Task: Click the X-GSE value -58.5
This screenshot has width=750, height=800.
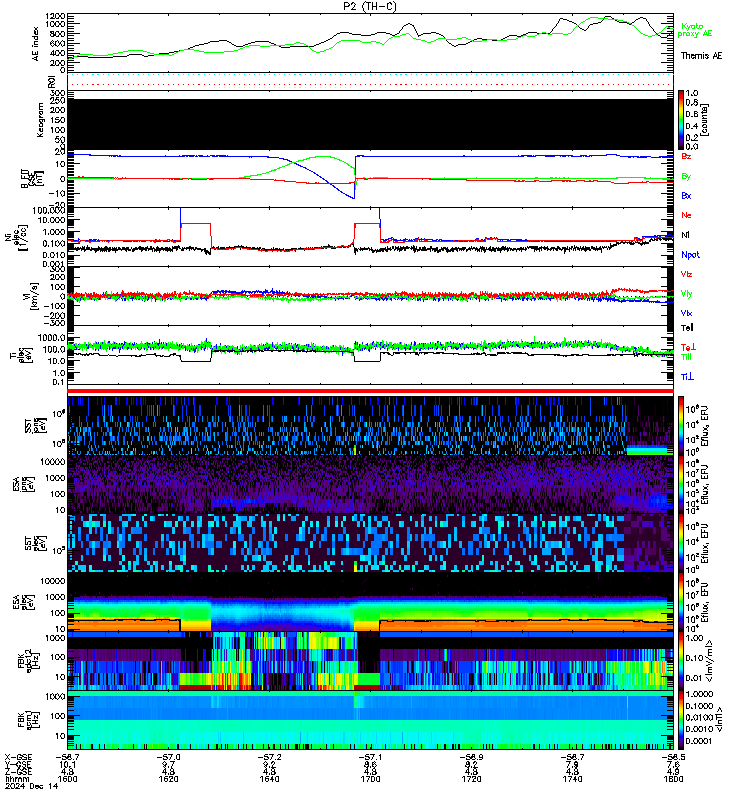Action: (673, 758)
